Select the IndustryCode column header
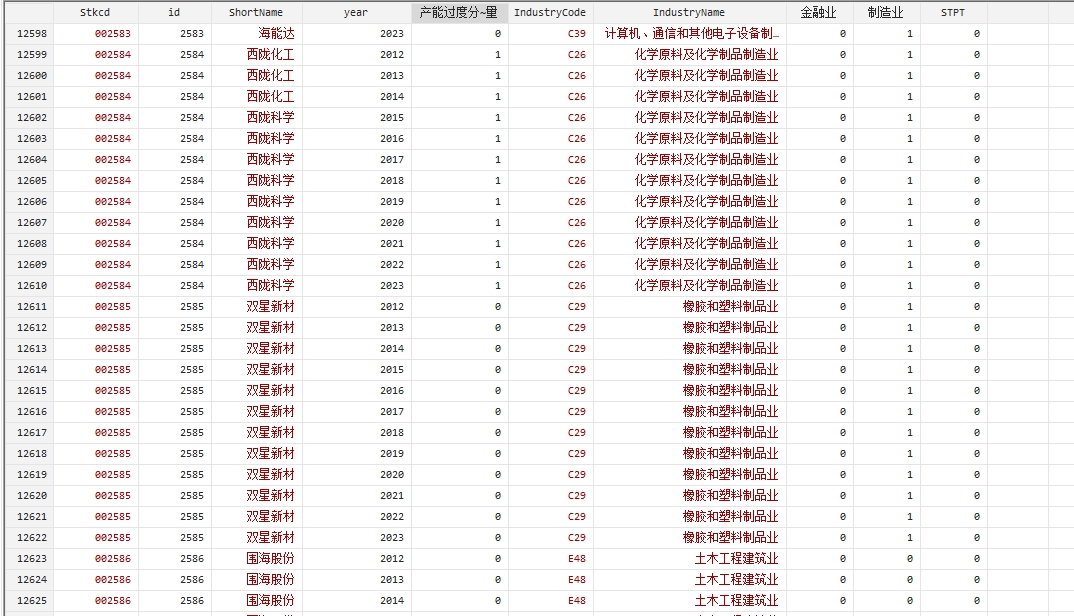This screenshot has height=616, width=1074. (x=550, y=12)
